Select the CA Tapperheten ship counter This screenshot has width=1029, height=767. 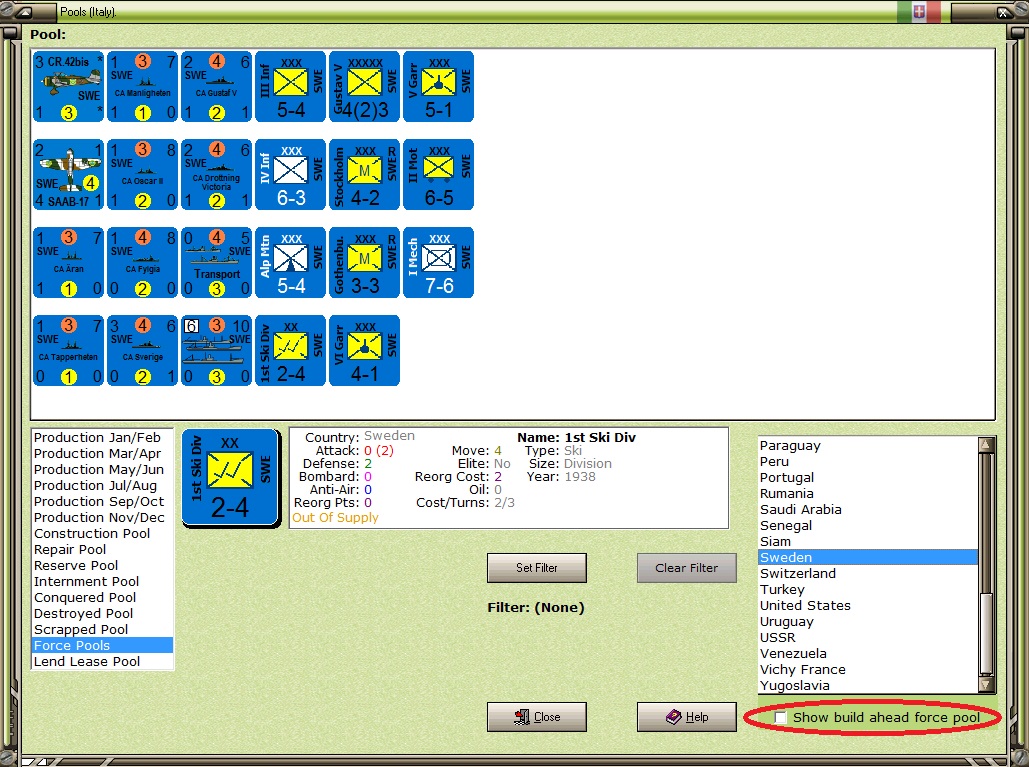(68, 350)
